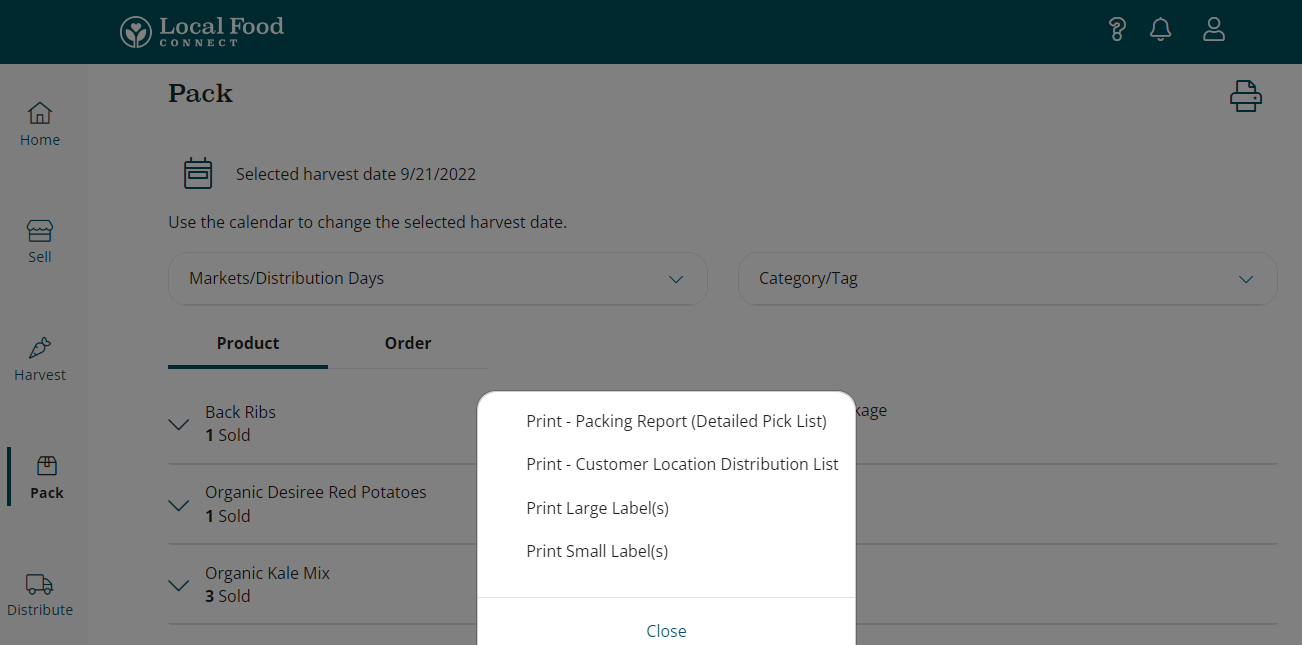Switch to the Order tab
Screen dimensions: 1302x645
tap(408, 343)
